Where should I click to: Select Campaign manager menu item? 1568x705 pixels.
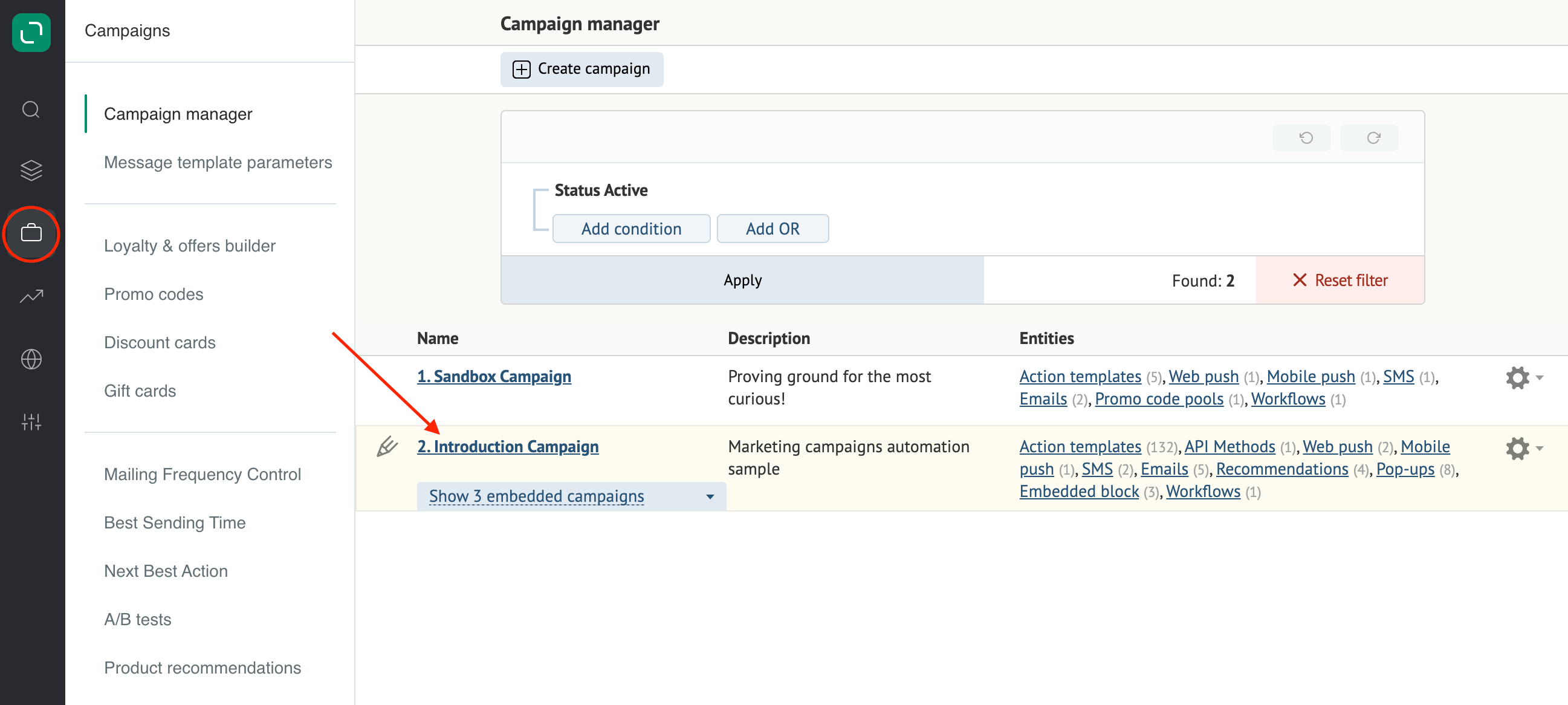click(178, 114)
